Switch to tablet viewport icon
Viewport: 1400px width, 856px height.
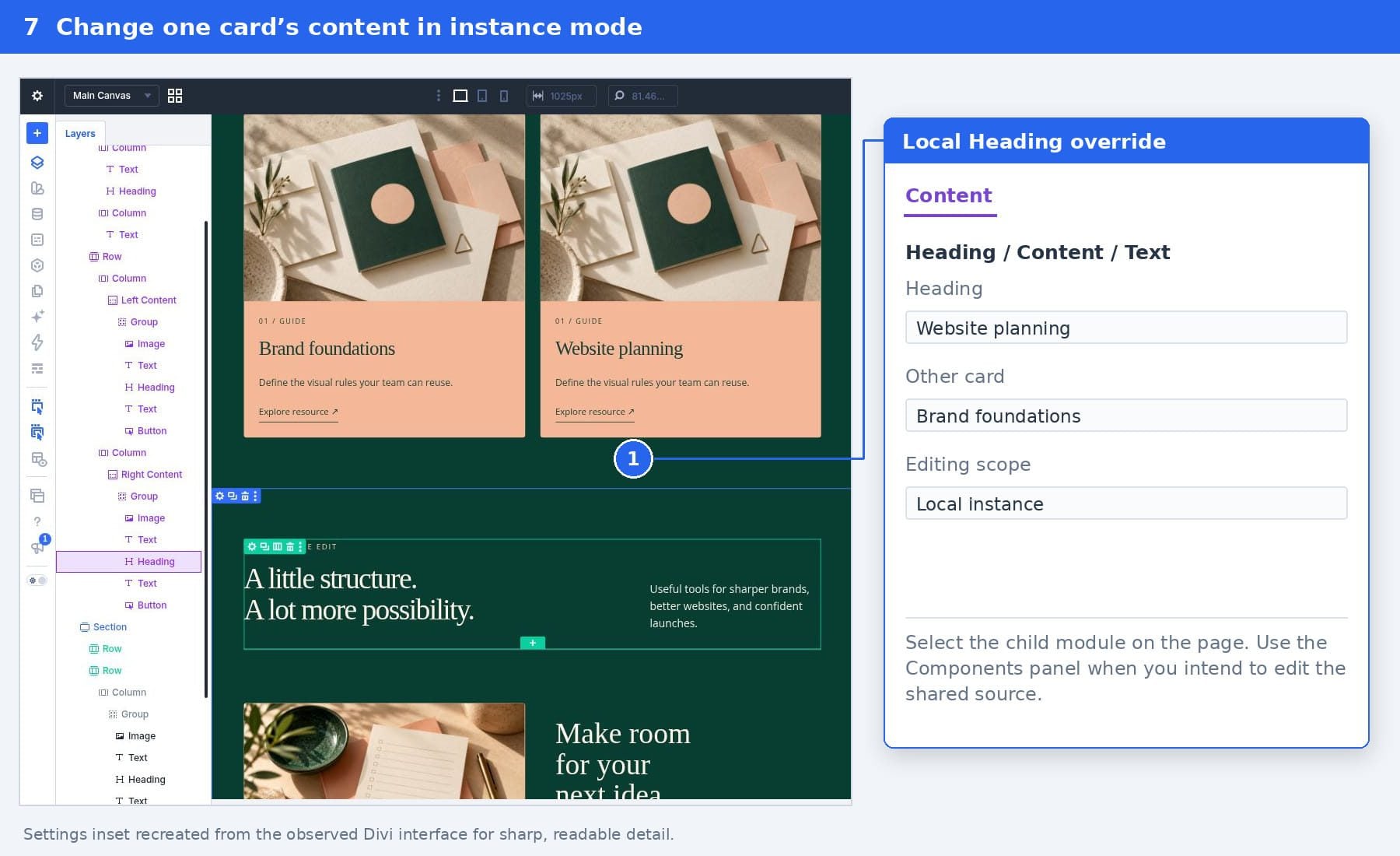click(482, 96)
